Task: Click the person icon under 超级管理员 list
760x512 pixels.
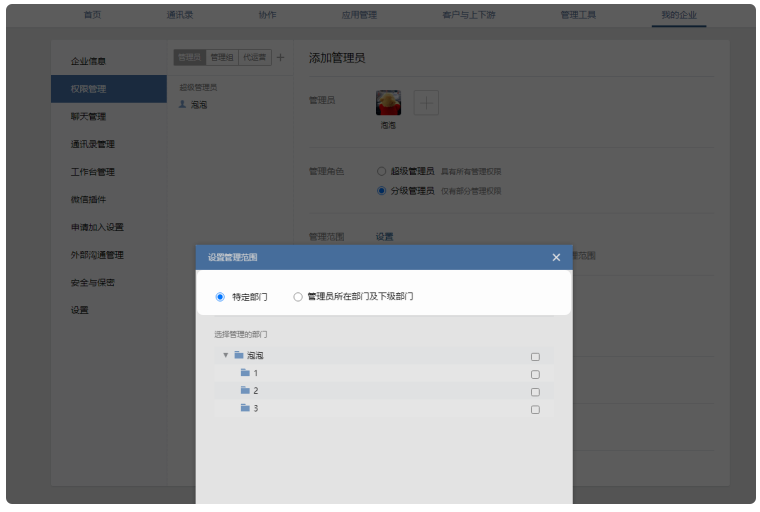Action: tap(182, 104)
